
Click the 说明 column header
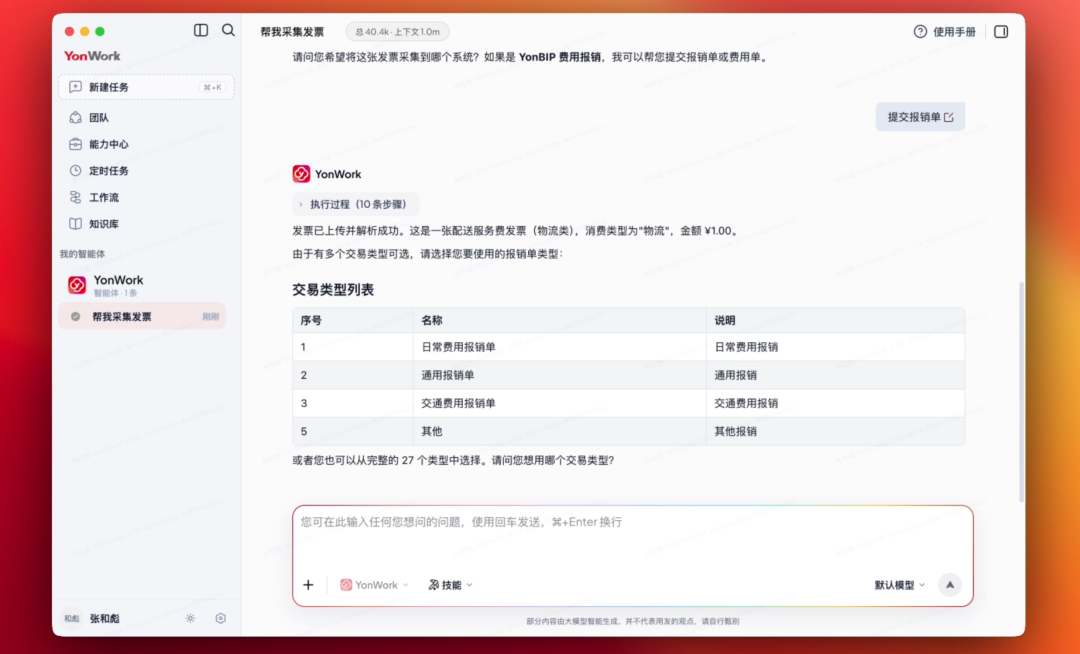(x=835, y=320)
